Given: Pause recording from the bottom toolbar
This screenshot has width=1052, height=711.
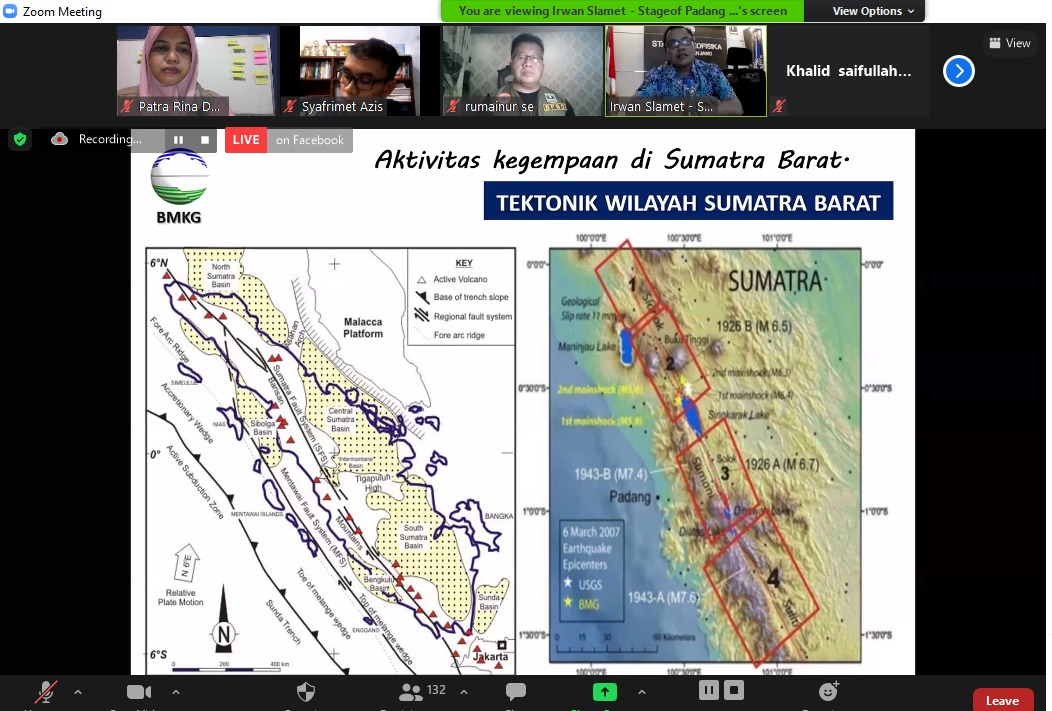Looking at the screenshot, I should click(708, 690).
